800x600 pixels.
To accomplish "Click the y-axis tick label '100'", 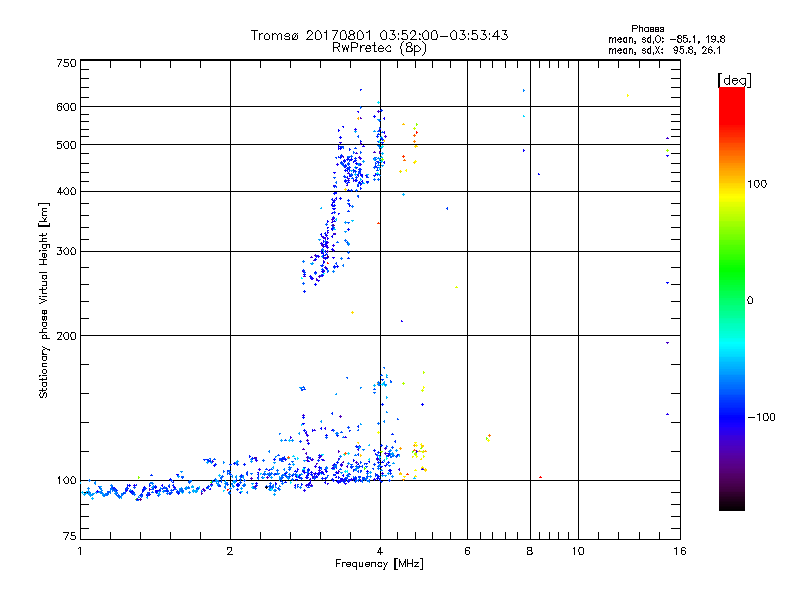I will (66, 480).
